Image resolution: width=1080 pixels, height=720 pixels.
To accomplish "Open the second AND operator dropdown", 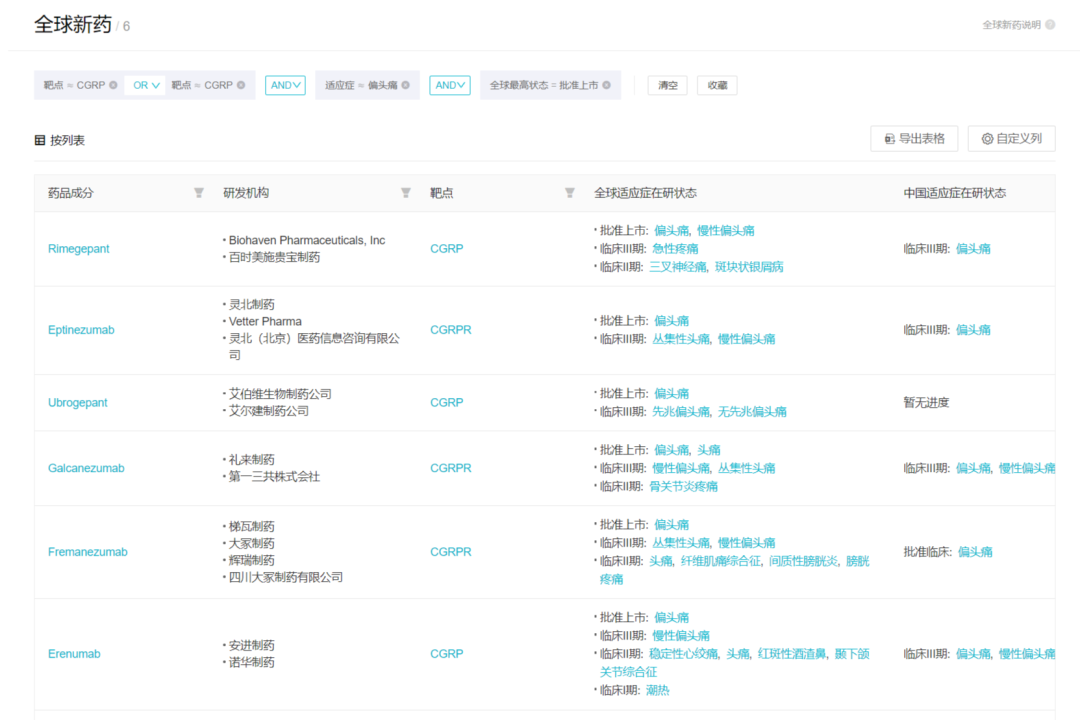I will pos(450,85).
